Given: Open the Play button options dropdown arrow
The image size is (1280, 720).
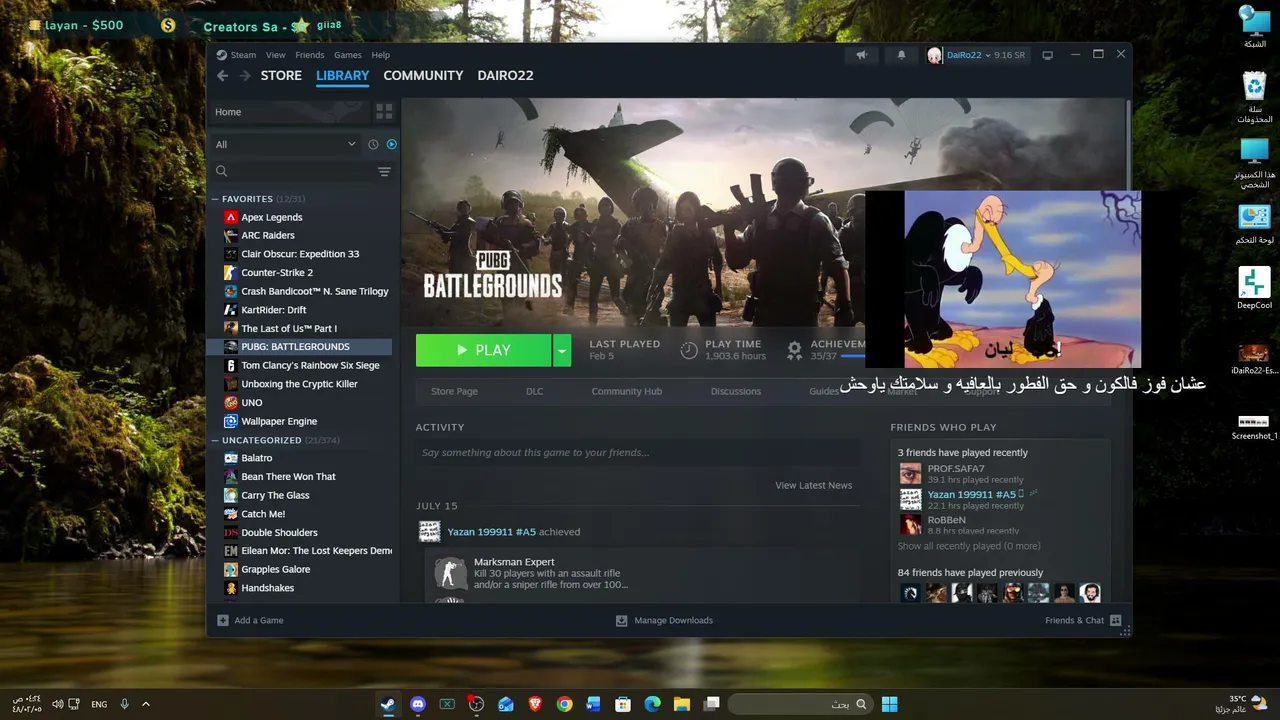Looking at the screenshot, I should point(562,350).
